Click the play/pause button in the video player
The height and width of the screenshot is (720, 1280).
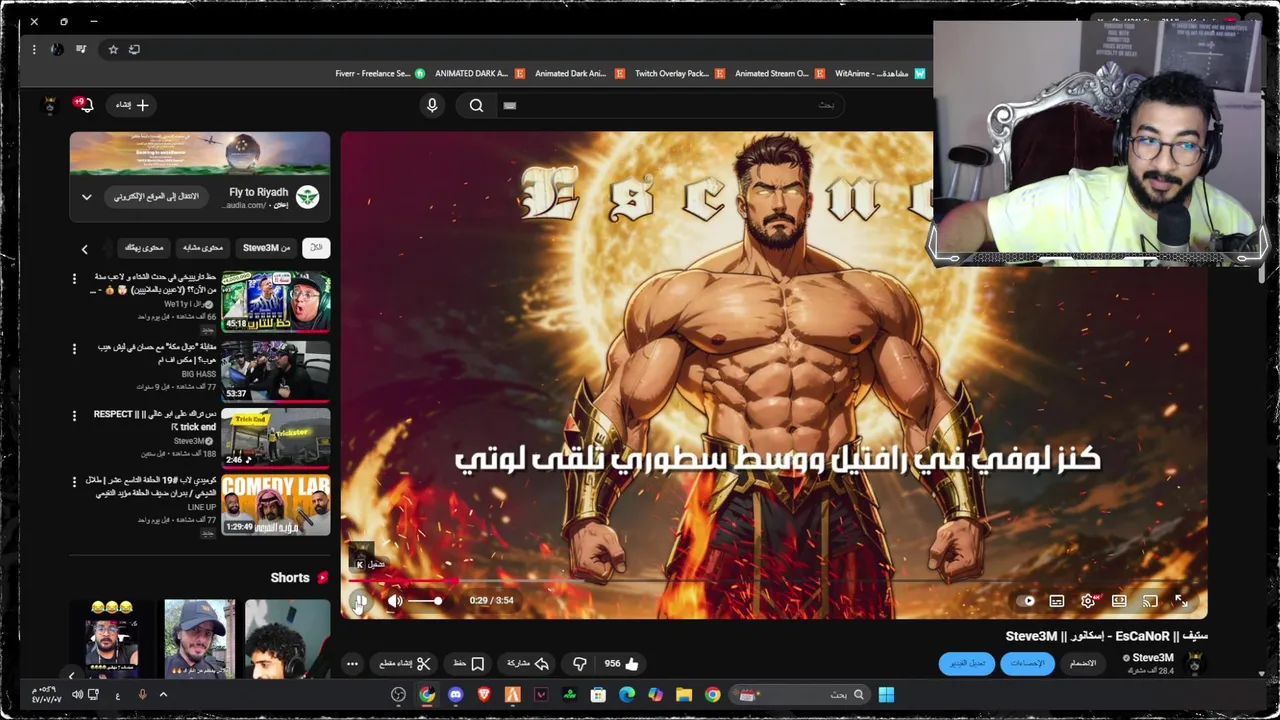[360, 601]
